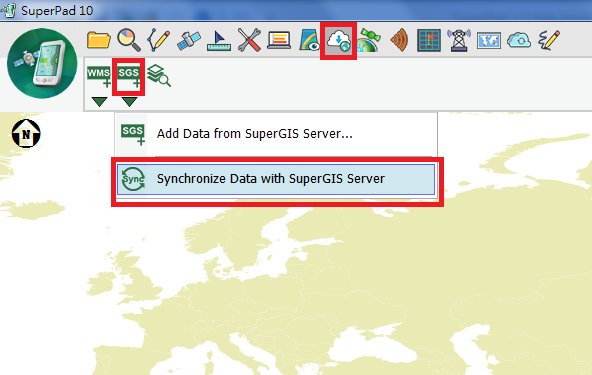The height and width of the screenshot is (375, 592).
Task: Select the pencil edit-vertices tool
Action: click(159, 40)
